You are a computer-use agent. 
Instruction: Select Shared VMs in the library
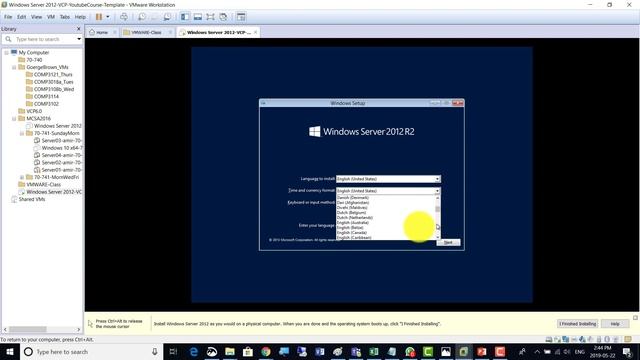pos(28,200)
